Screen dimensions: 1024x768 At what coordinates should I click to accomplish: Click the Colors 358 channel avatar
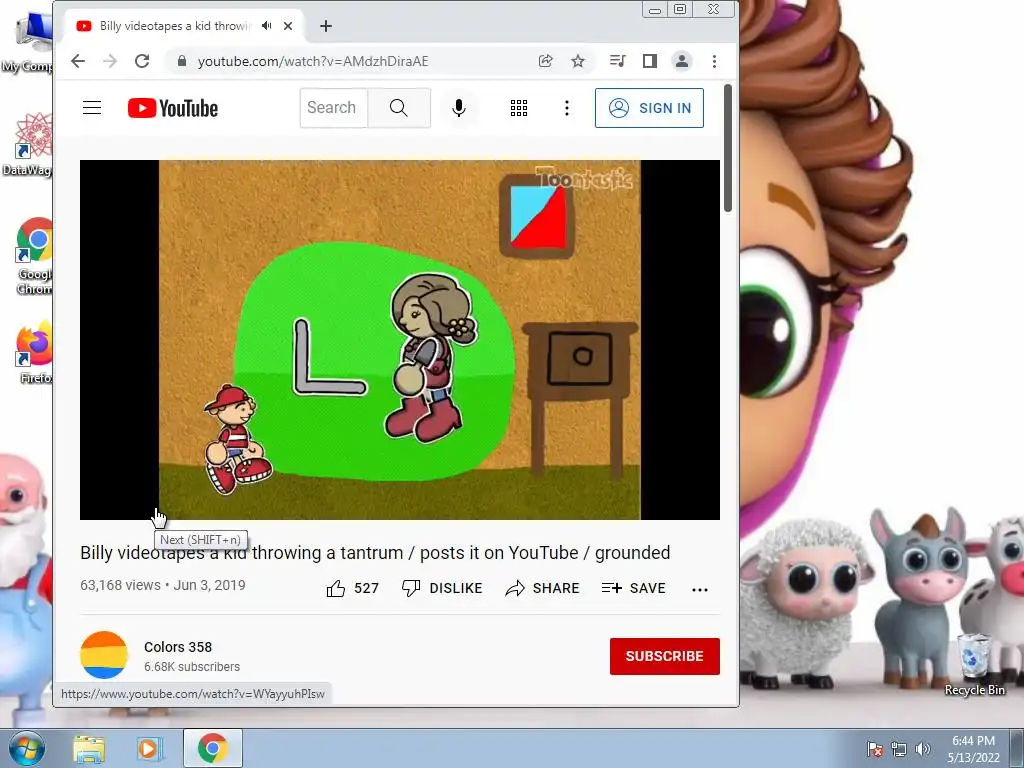coord(104,655)
